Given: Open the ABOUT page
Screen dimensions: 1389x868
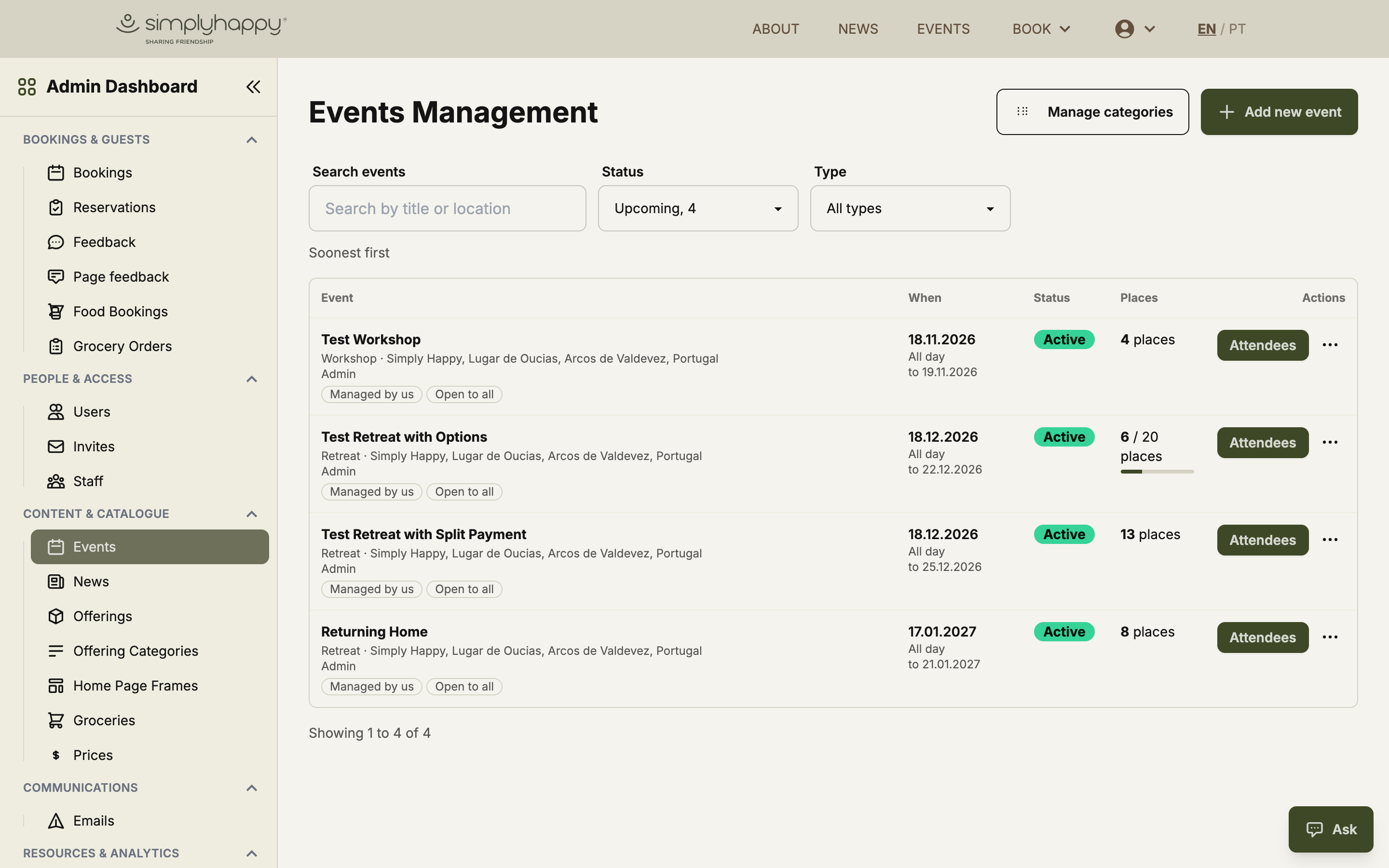Looking at the screenshot, I should tap(776, 29).
